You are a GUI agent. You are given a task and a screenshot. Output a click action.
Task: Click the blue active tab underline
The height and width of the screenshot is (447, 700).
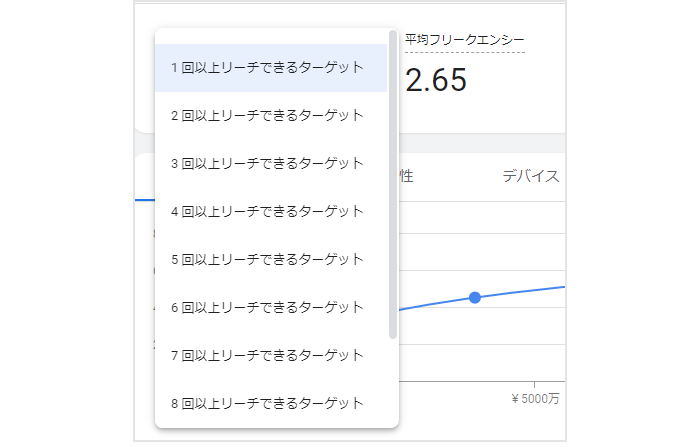(x=145, y=200)
